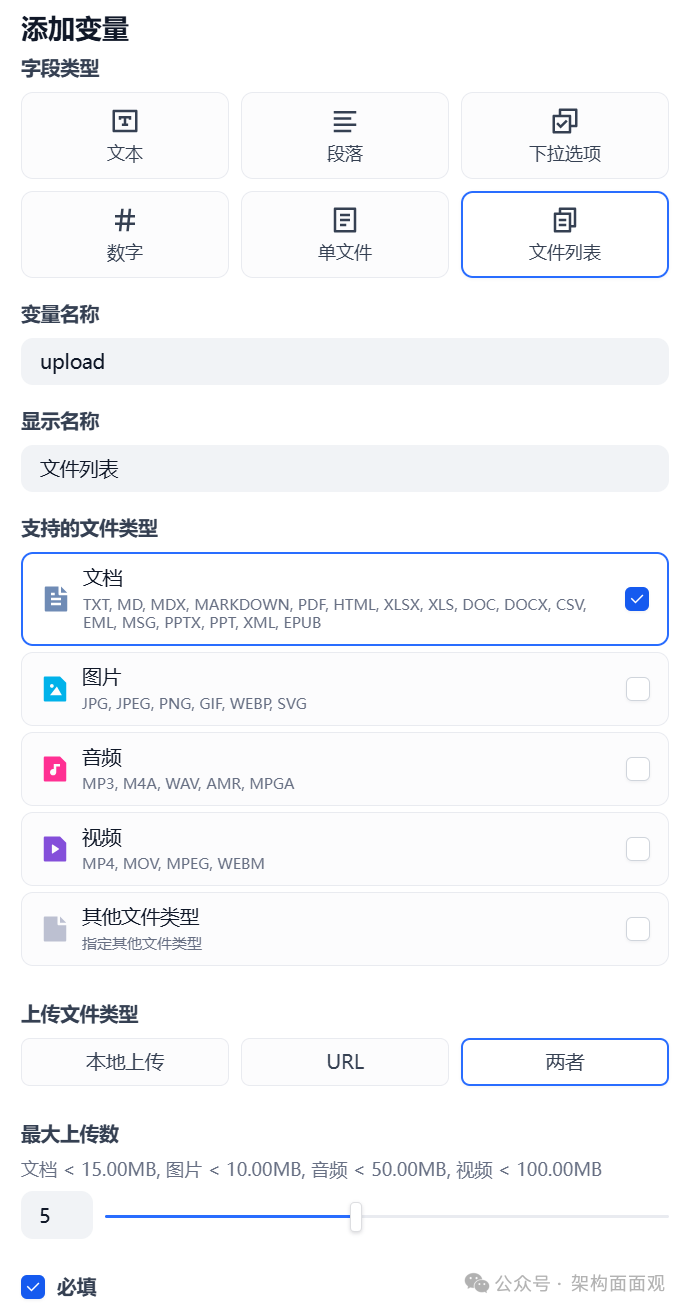Choose the 两者 upload option

[564, 1062]
